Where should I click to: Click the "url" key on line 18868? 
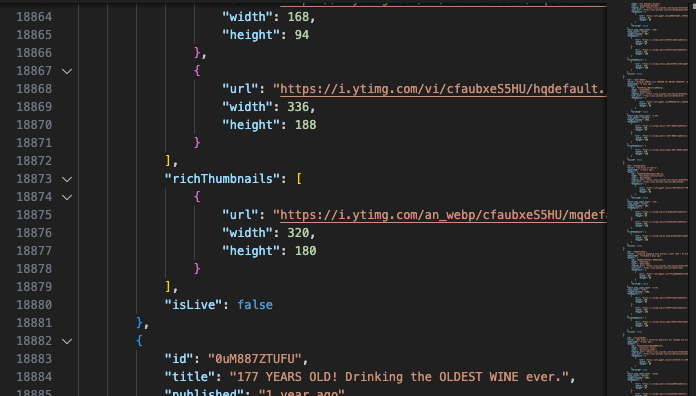tap(240, 89)
